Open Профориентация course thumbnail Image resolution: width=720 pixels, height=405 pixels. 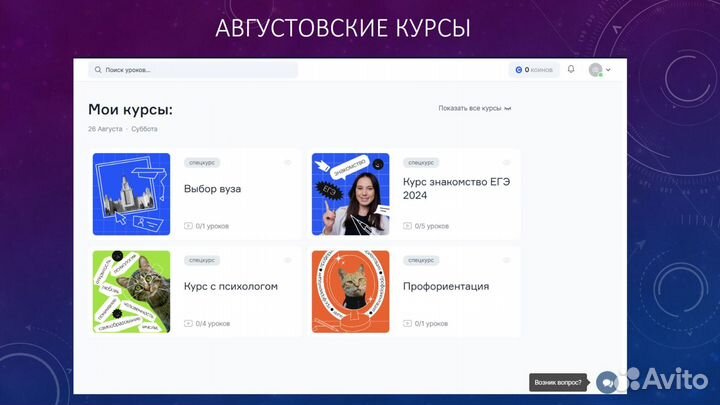(350, 292)
